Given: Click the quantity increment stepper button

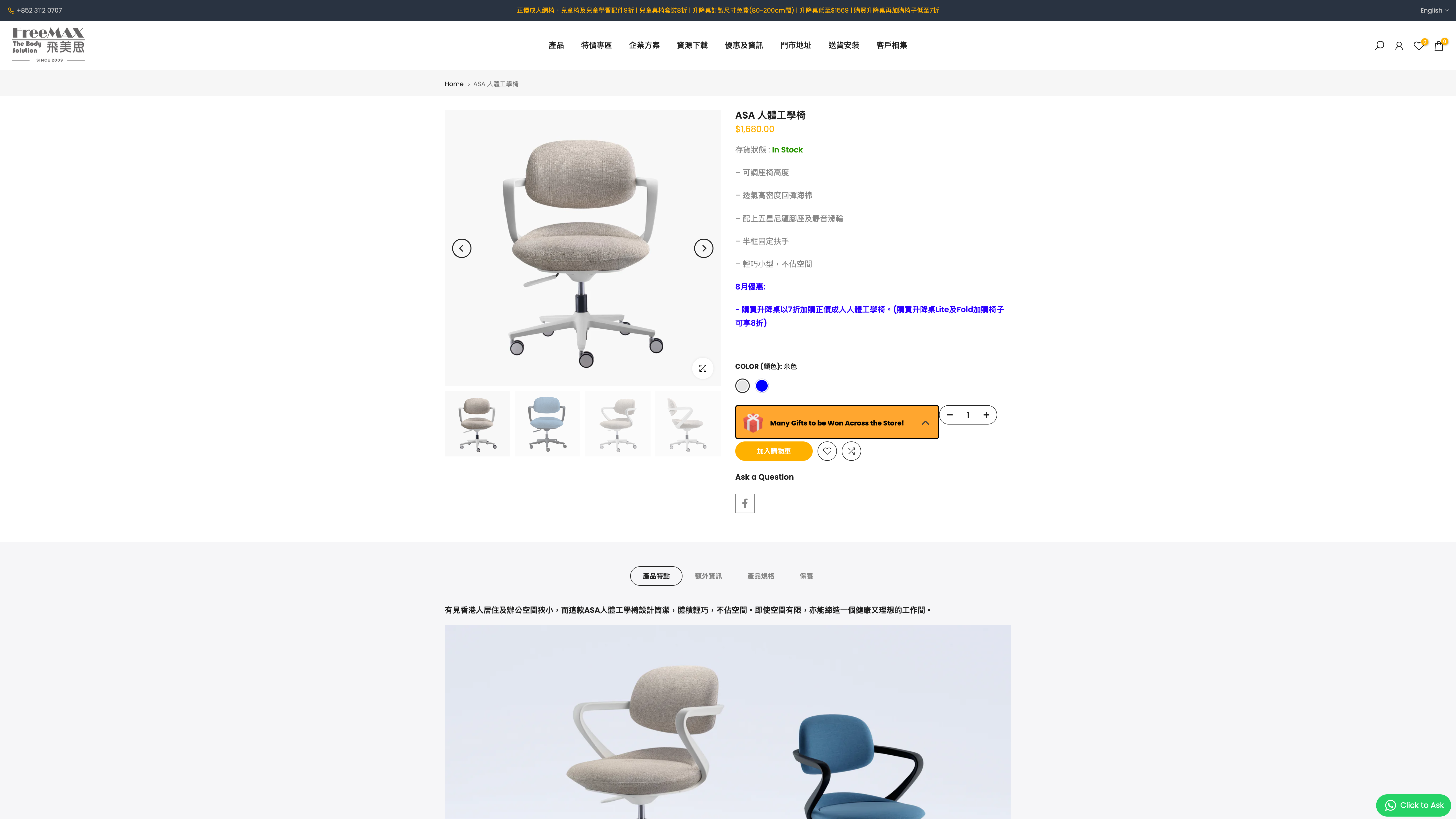Looking at the screenshot, I should click(985, 414).
